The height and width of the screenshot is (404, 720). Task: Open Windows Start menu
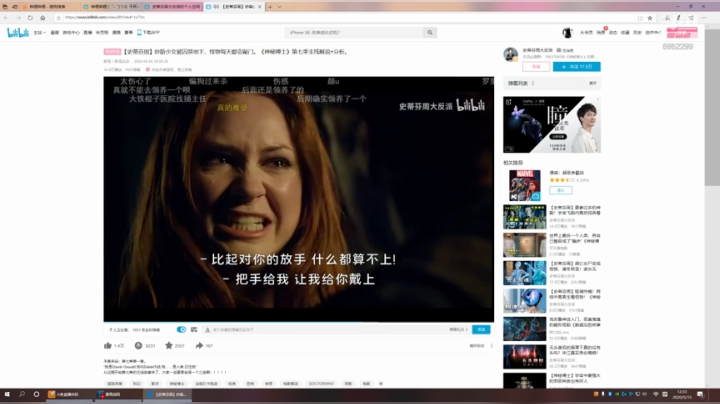7,394
